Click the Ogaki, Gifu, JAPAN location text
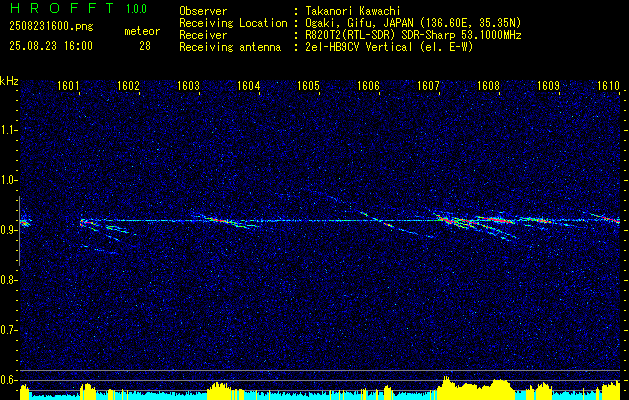Screen dimensions: 629x400 (413, 23)
